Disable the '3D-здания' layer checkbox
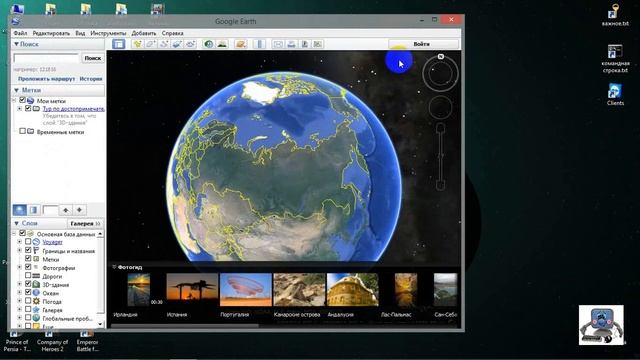640x360 pixels. click(28, 284)
